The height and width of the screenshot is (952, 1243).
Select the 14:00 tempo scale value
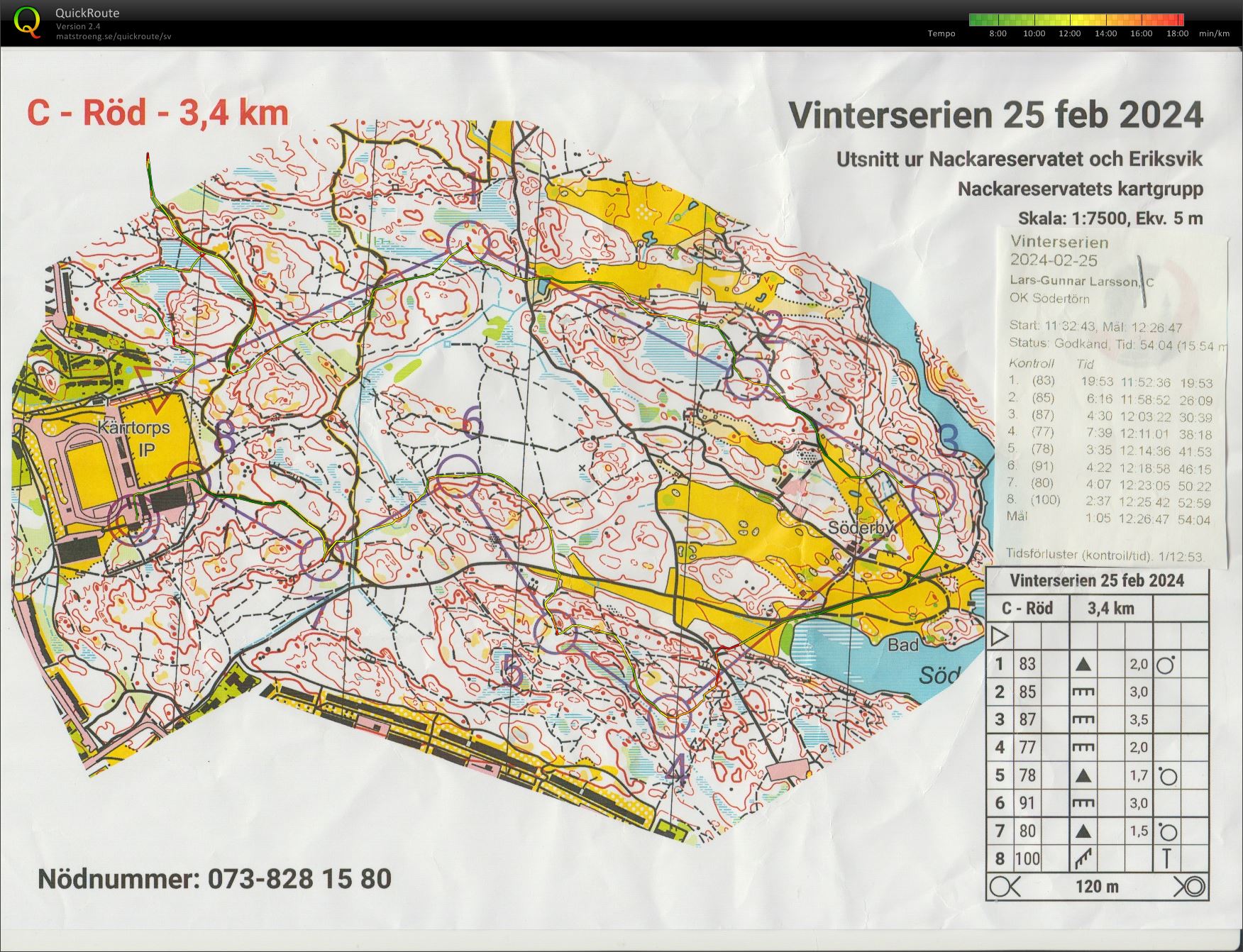[x=1105, y=33]
